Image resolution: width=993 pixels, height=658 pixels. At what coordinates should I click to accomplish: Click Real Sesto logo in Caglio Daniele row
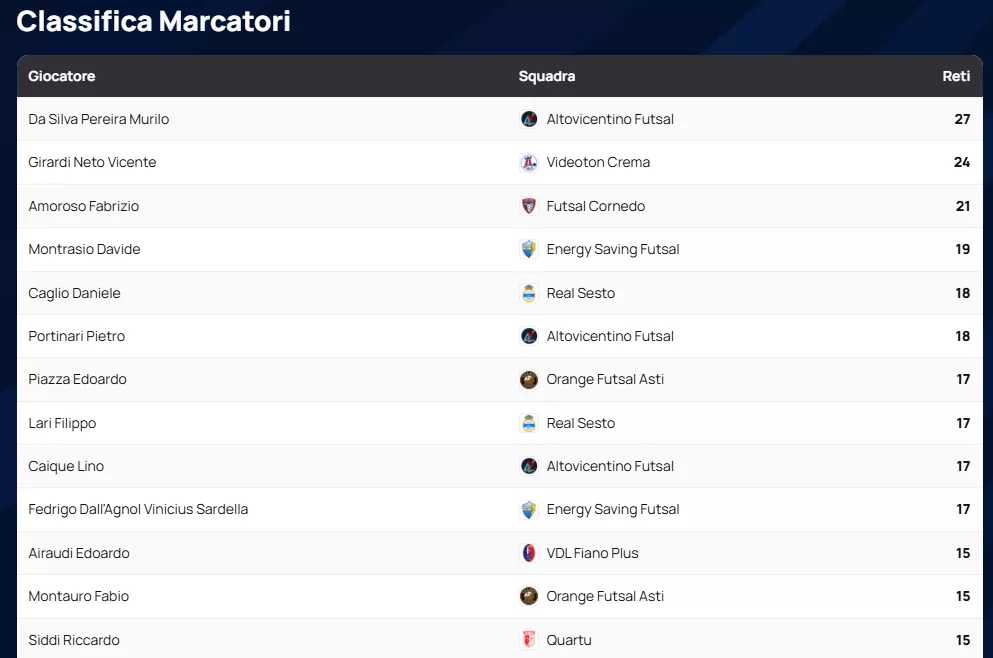[x=529, y=293]
